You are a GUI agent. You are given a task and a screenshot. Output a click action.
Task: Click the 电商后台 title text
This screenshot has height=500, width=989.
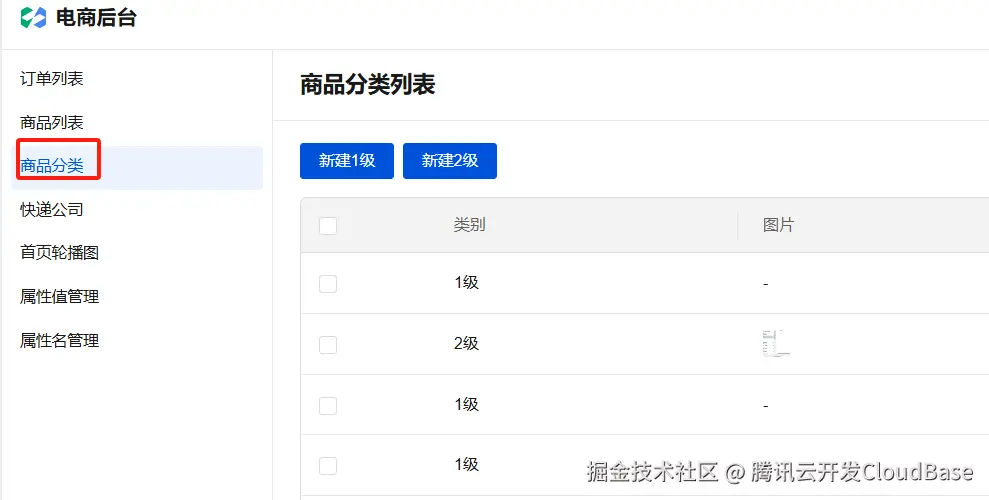tap(96, 17)
